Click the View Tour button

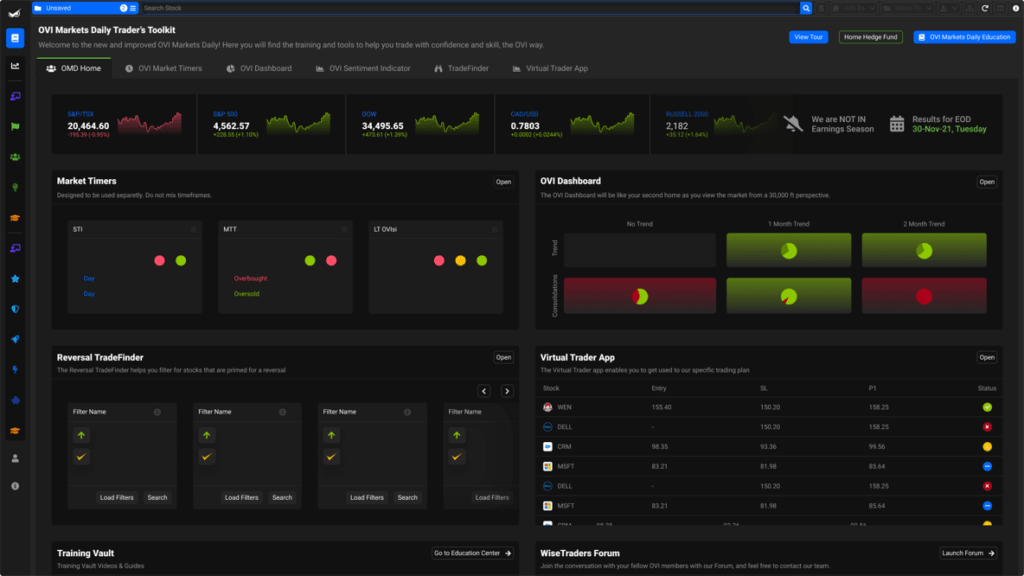point(808,37)
